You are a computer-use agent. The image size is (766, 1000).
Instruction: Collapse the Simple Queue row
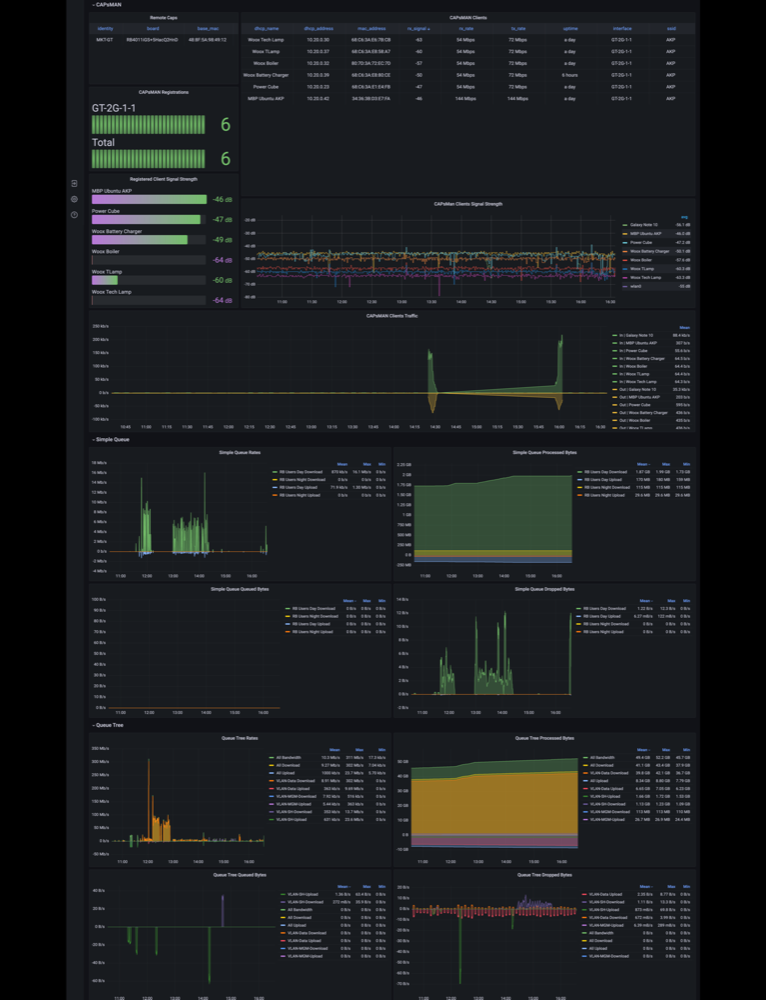110,439
